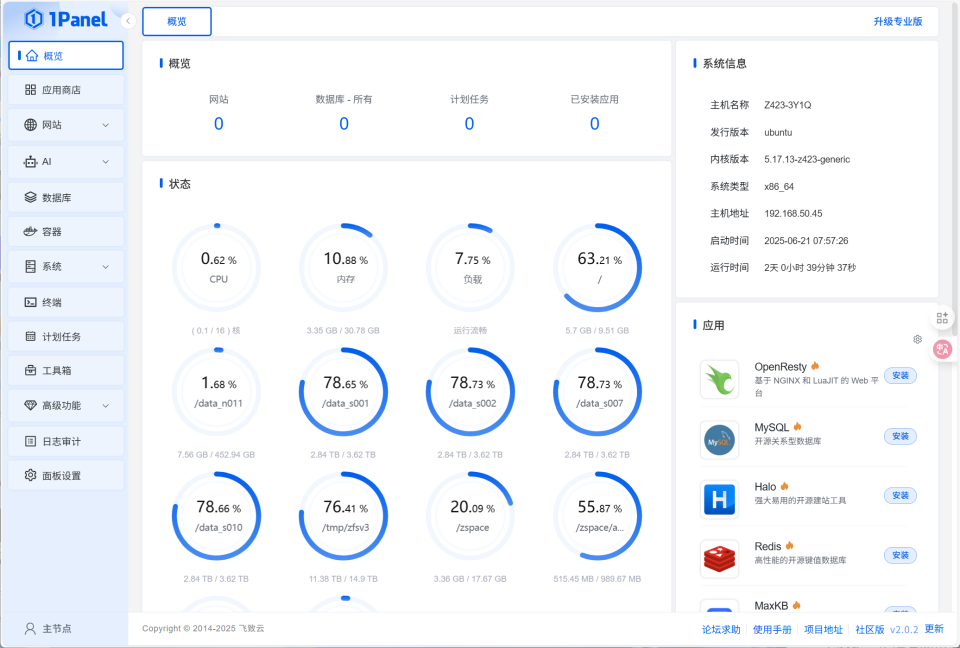
Task: Expand the 高级功能 submenu chevron
Action: point(105,405)
